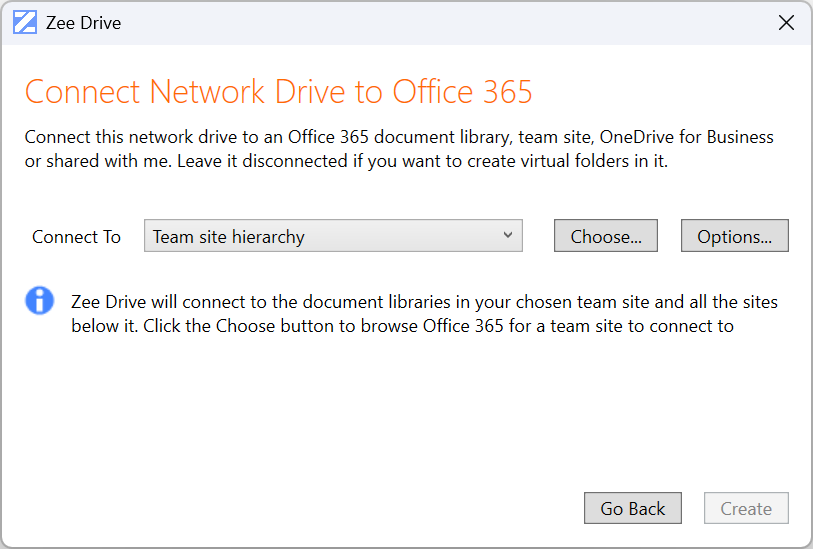The width and height of the screenshot is (813, 549).
Task: Click the 'Zee Drive' window title text
Action: click(83, 23)
